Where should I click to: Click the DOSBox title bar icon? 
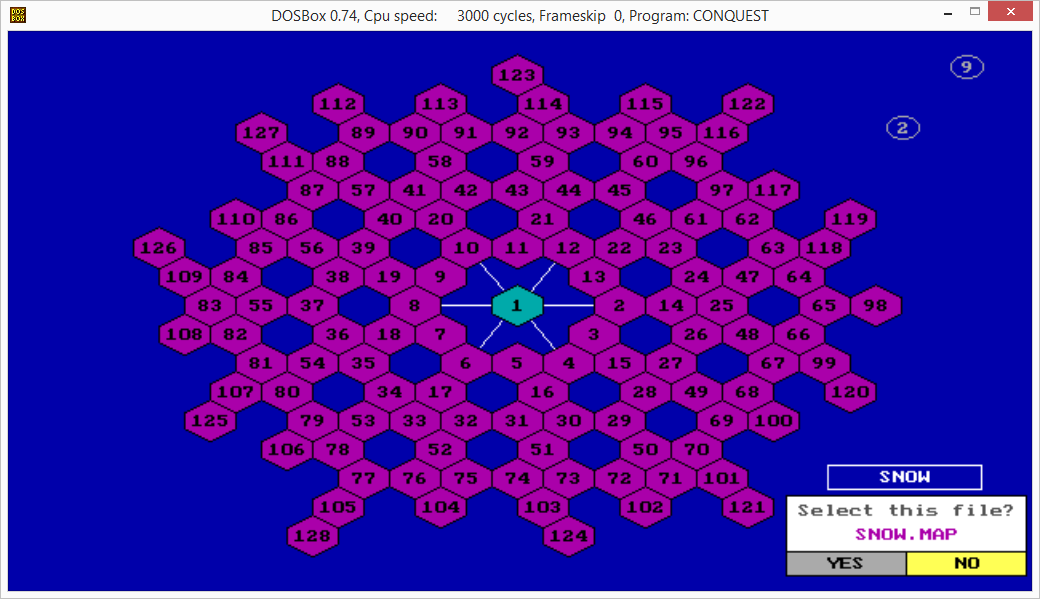(18, 15)
